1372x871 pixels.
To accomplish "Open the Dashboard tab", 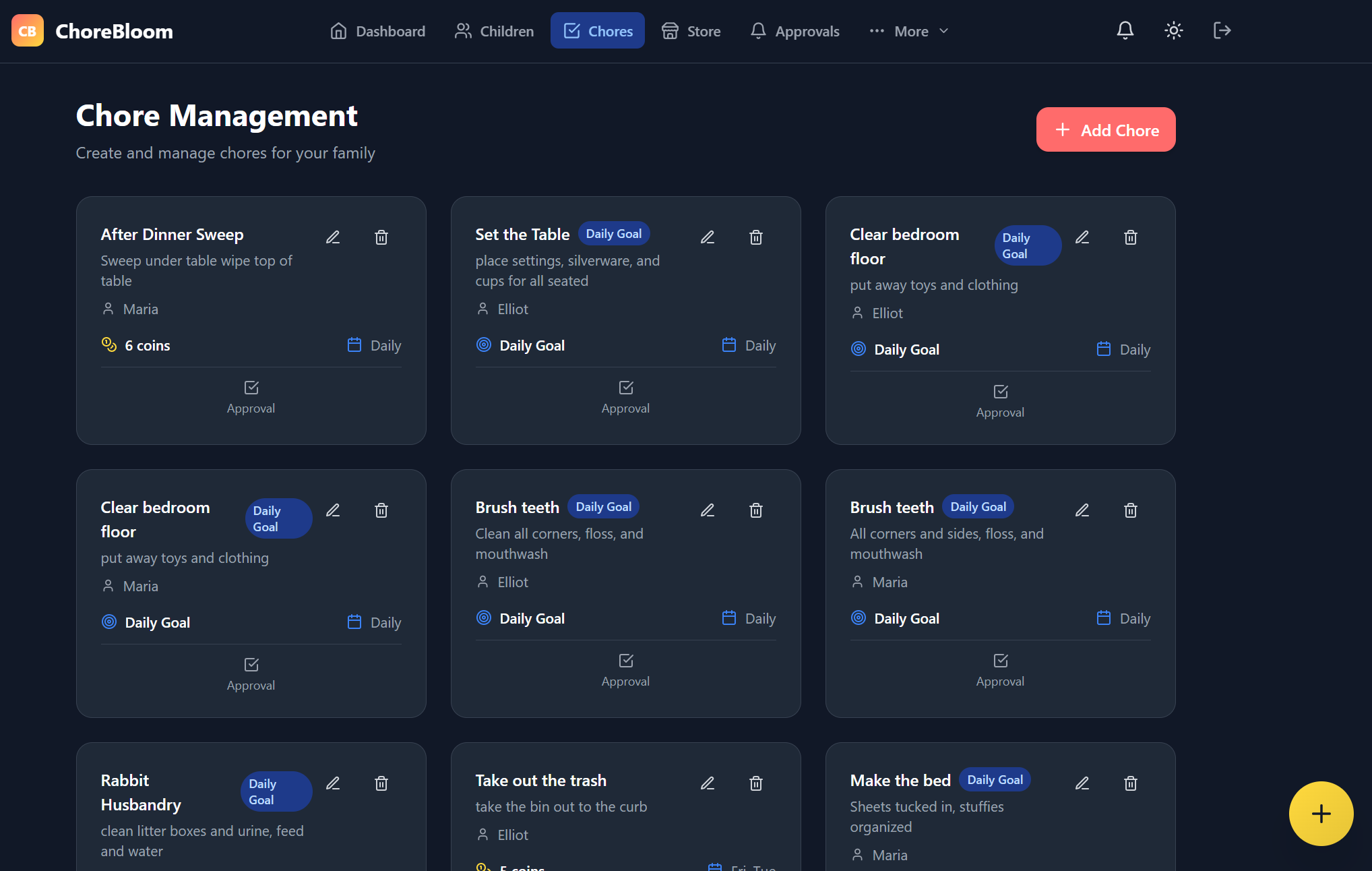I will [377, 31].
